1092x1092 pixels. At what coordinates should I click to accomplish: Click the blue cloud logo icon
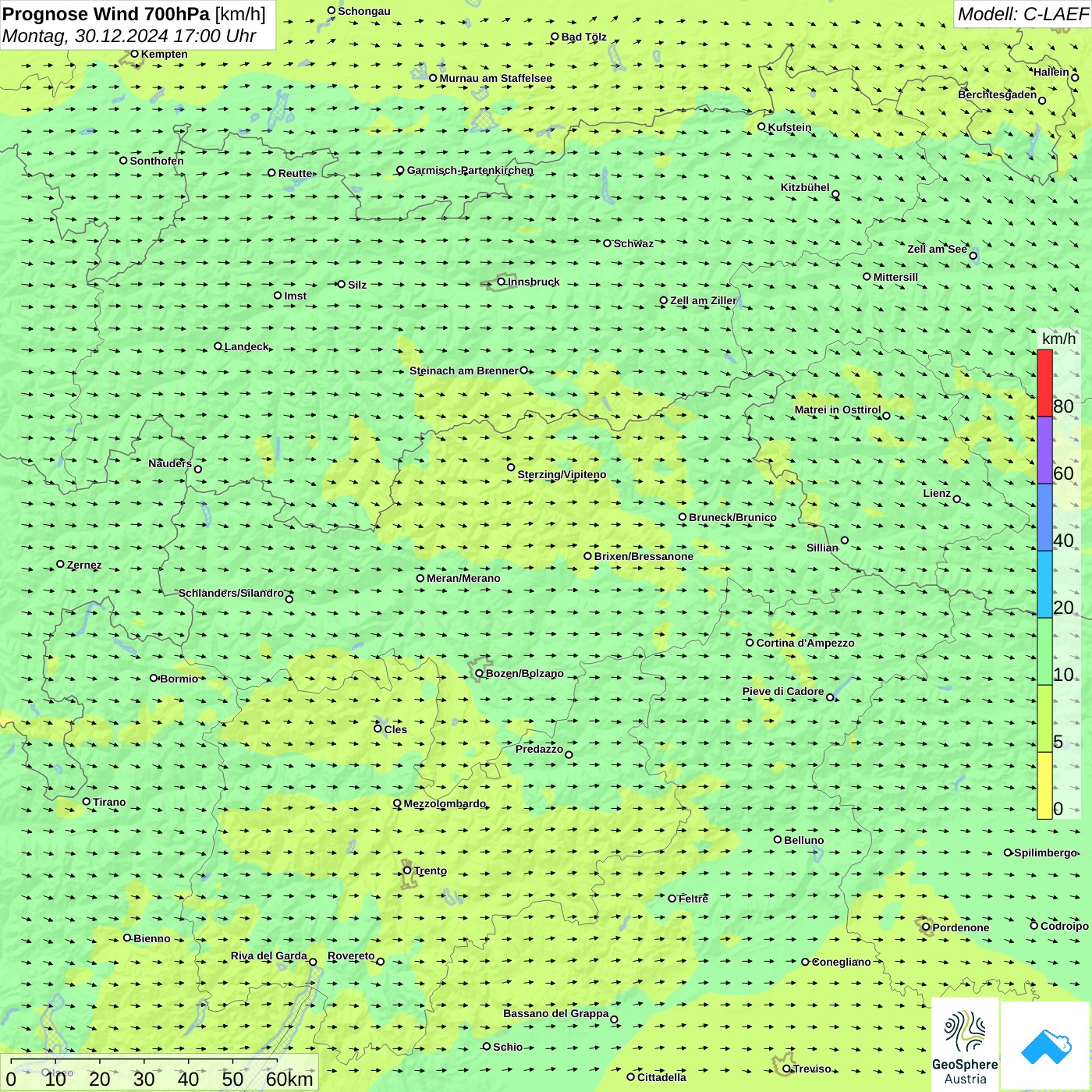1046,1047
